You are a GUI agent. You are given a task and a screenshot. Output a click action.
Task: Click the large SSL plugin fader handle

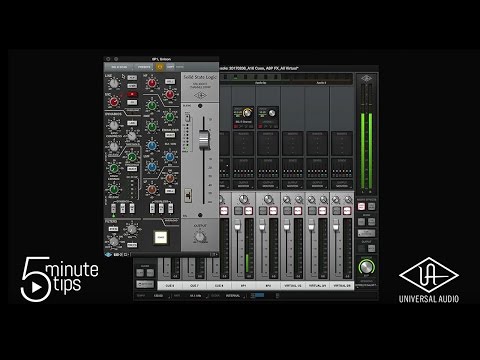point(204,140)
